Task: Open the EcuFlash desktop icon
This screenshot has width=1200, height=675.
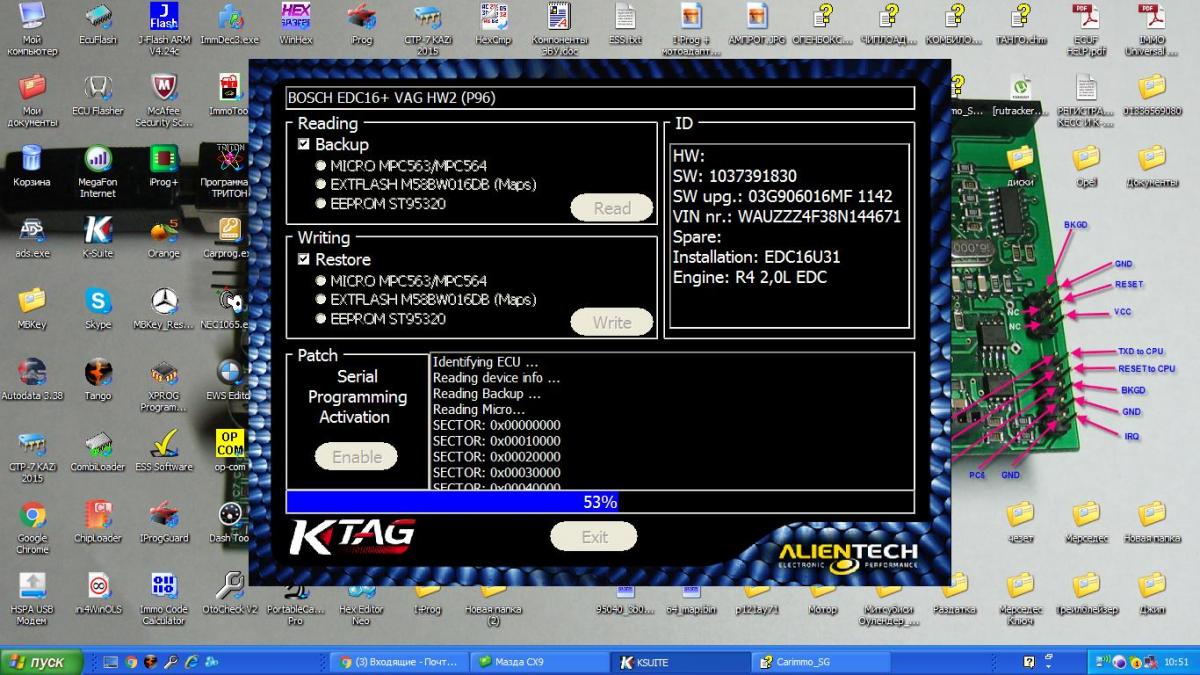Action: pos(98,18)
